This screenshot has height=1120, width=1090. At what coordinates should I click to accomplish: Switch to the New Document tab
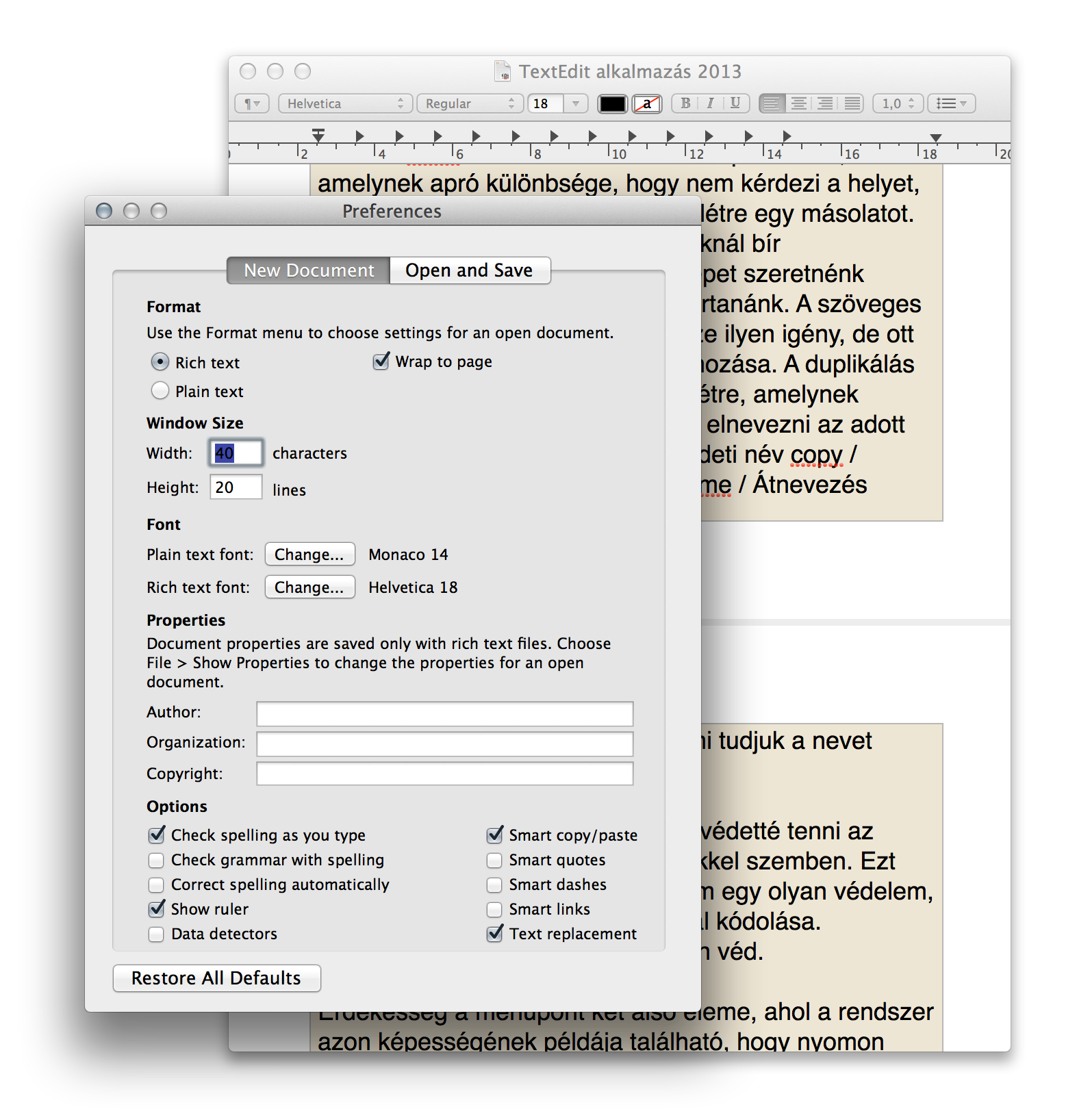[309, 270]
